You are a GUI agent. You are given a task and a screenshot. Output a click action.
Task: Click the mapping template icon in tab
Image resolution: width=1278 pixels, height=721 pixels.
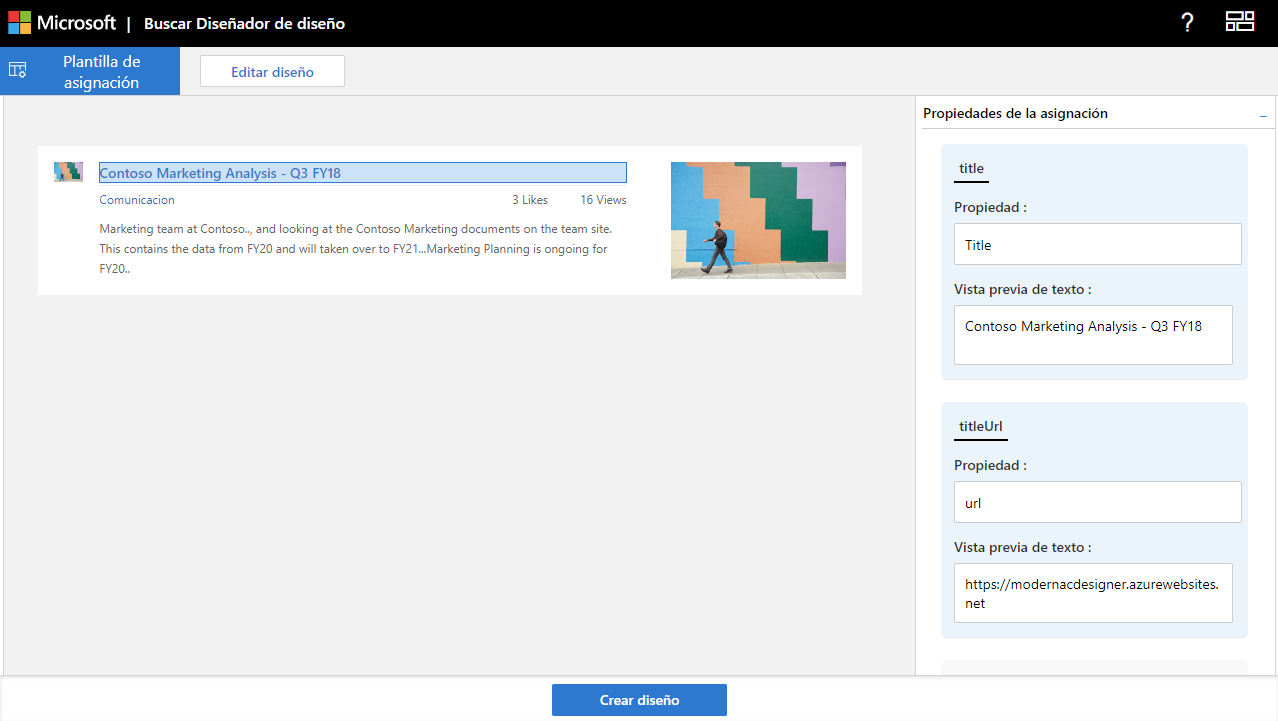17,71
